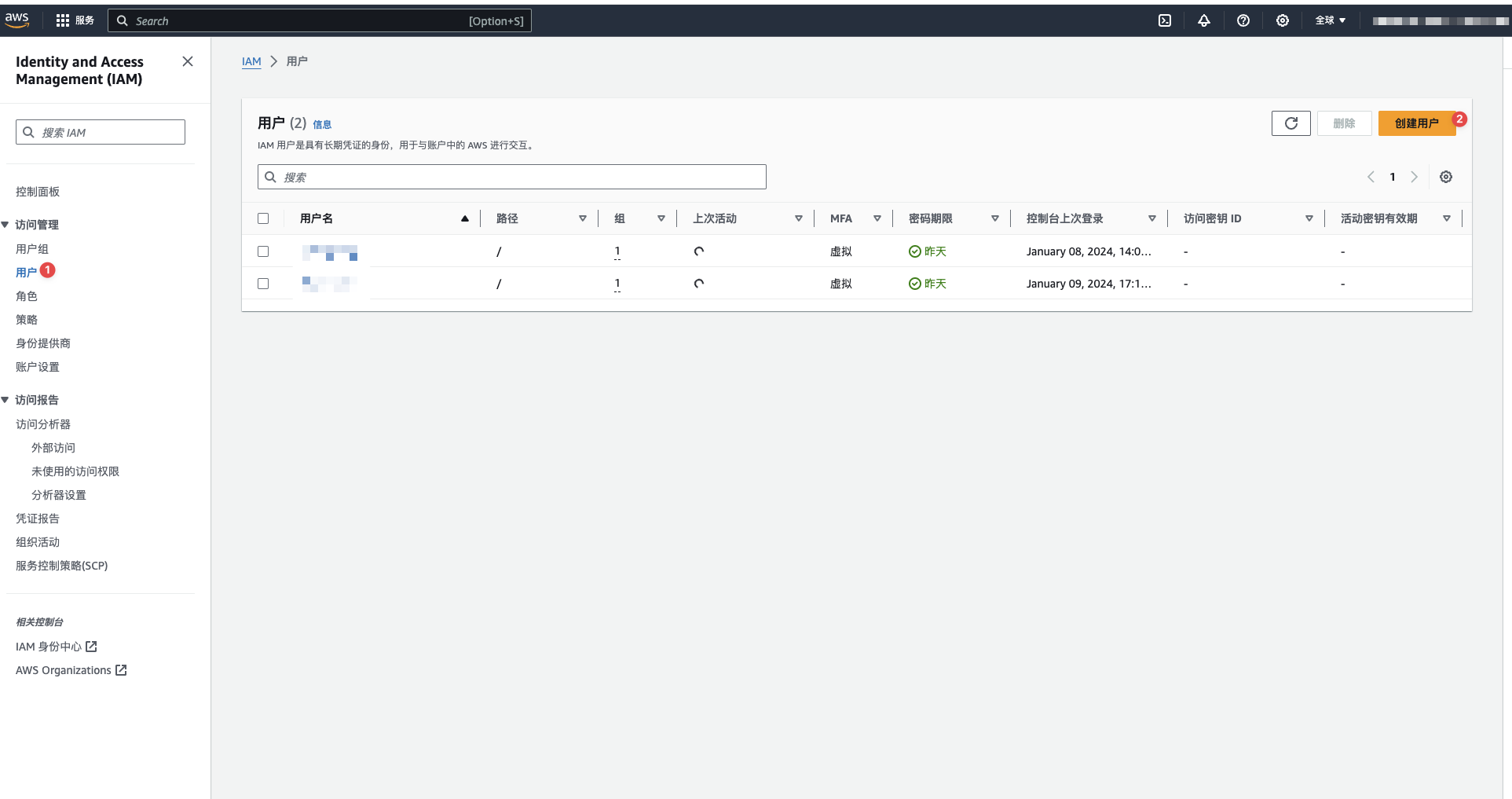1512x799 pixels.
Task: Open 用户组 in sidebar
Action: [x=32, y=249]
